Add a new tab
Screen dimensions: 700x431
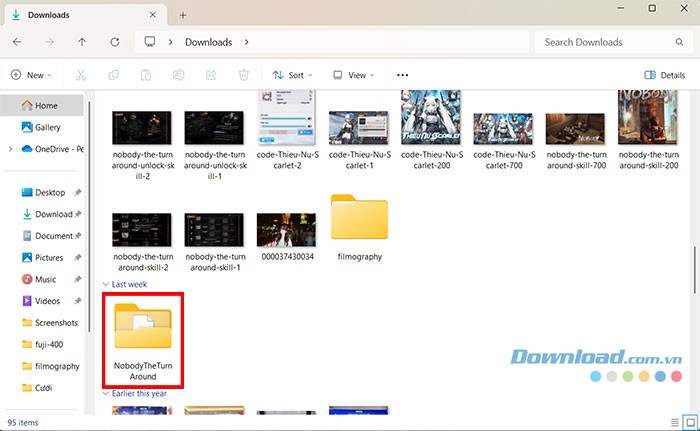coord(183,15)
